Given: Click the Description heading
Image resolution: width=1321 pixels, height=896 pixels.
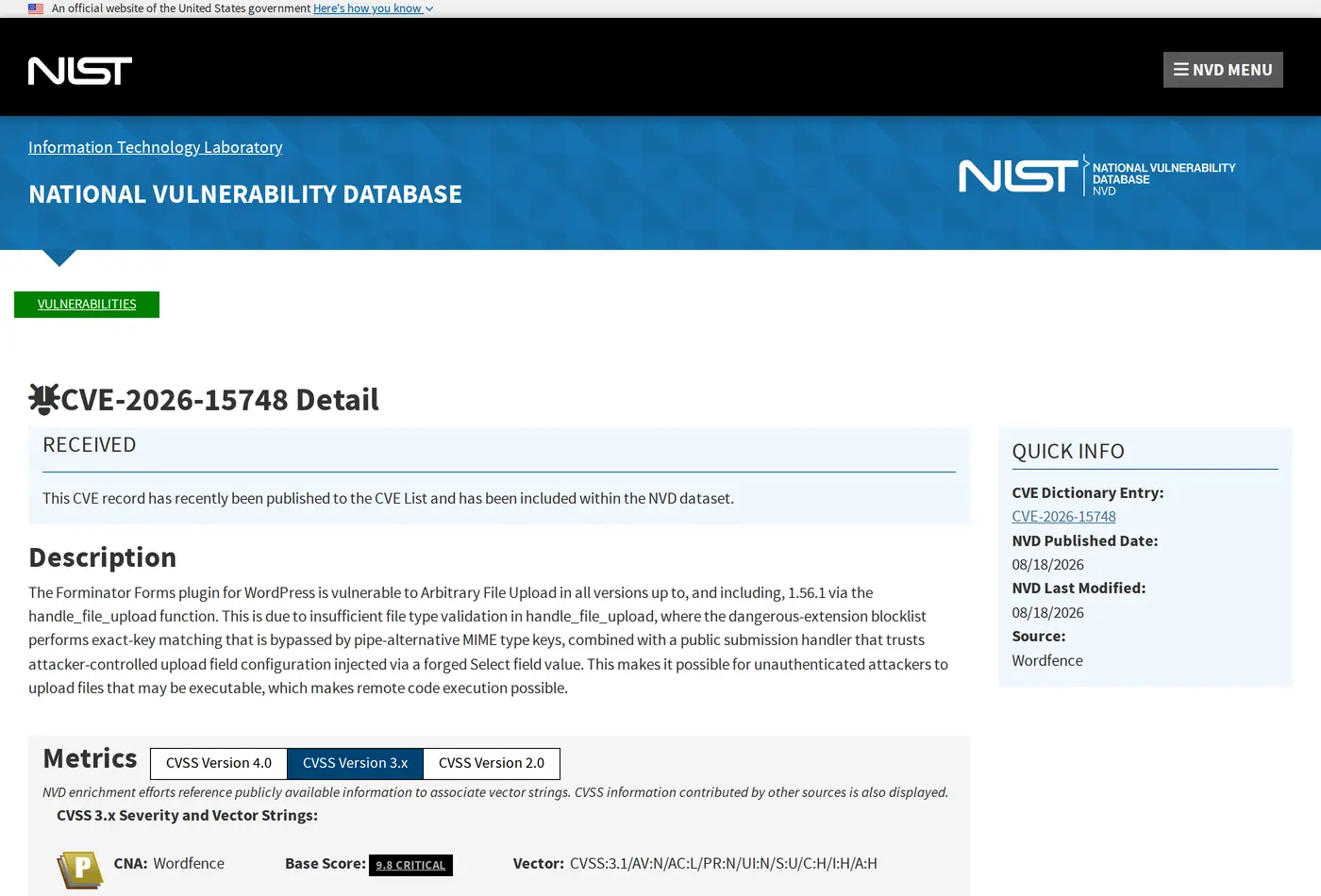Looking at the screenshot, I should point(103,557).
